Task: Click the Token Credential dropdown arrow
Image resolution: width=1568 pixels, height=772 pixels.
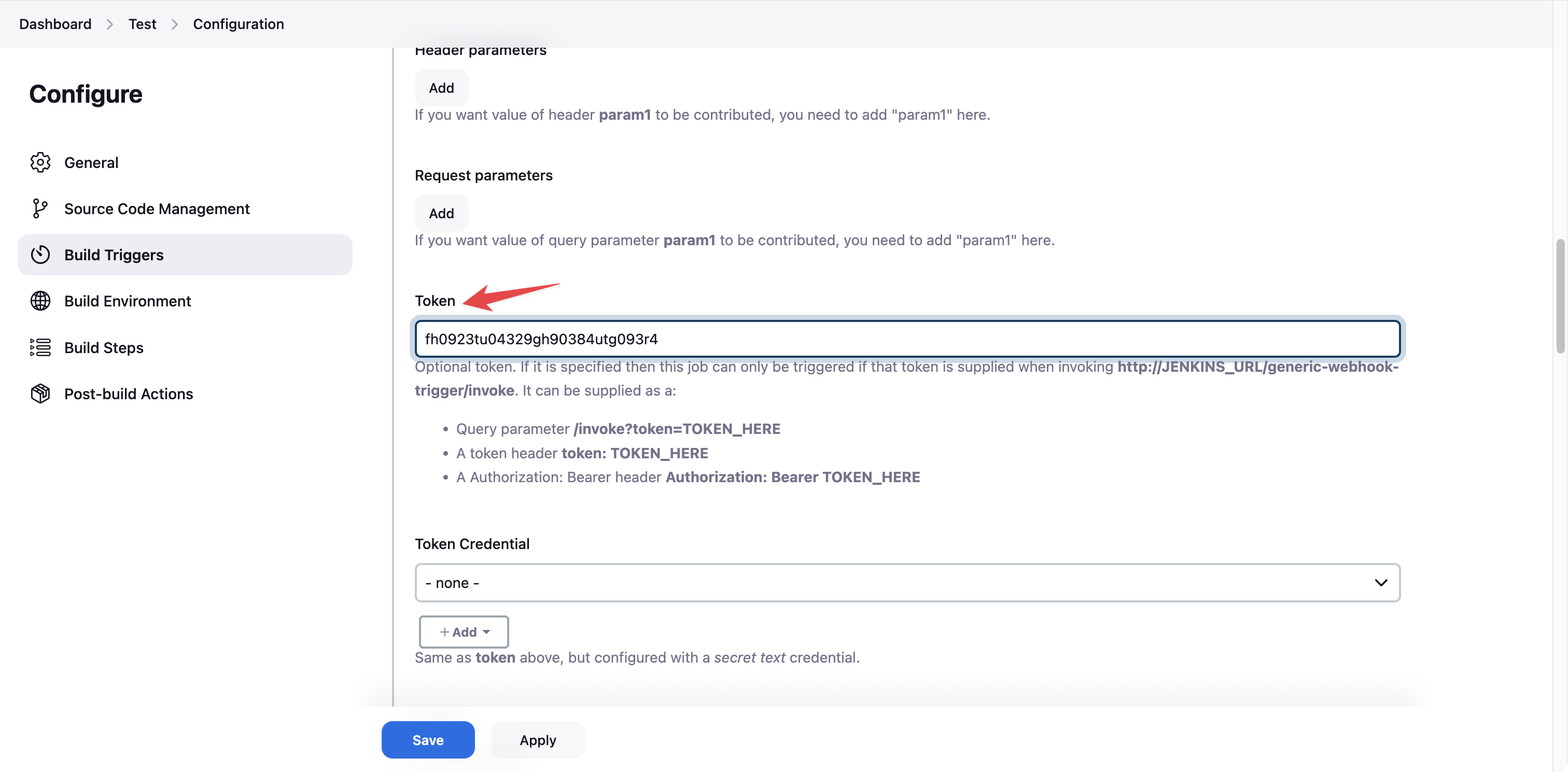Action: [x=1380, y=583]
